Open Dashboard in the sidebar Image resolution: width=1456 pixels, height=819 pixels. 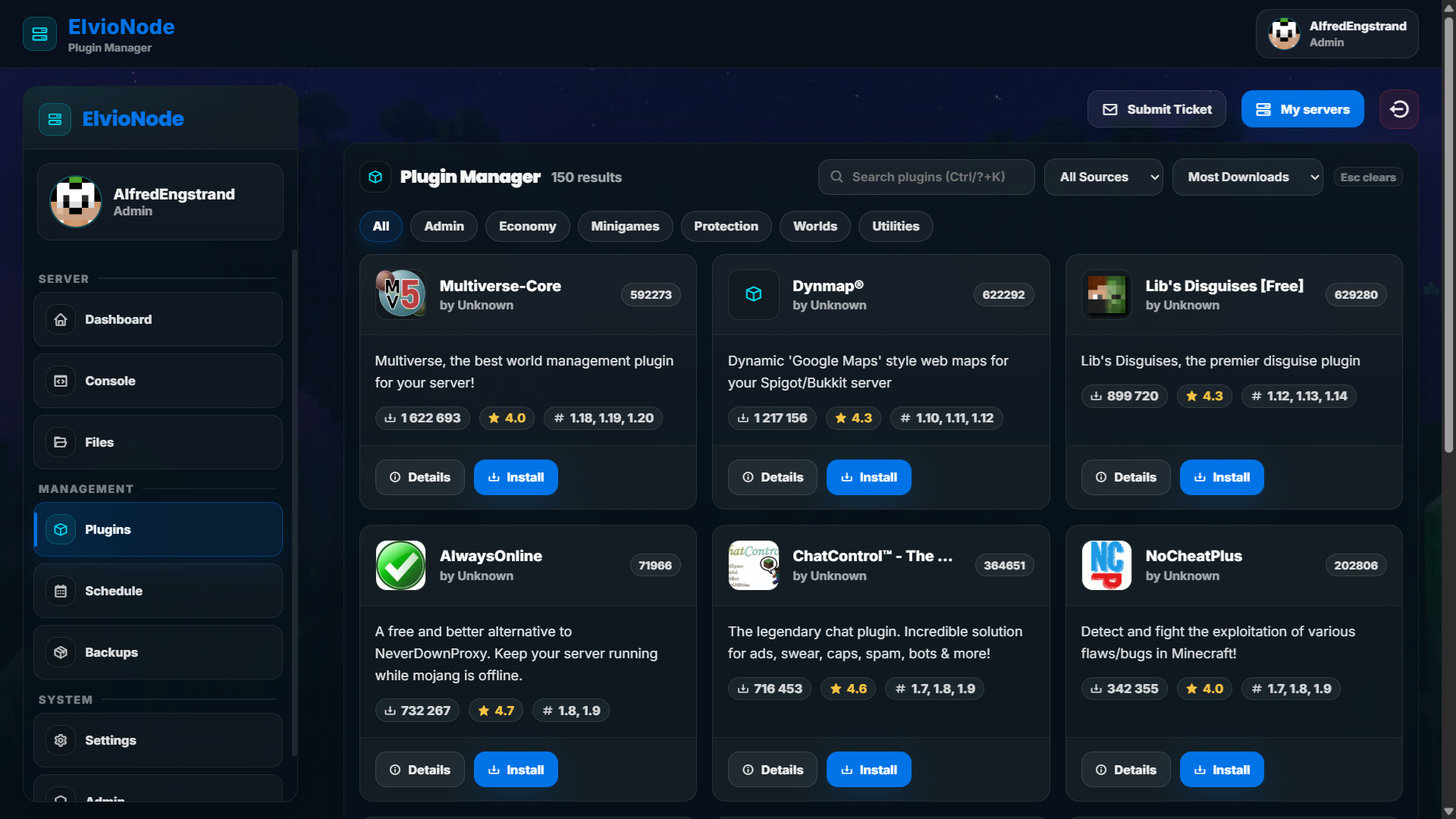158,319
